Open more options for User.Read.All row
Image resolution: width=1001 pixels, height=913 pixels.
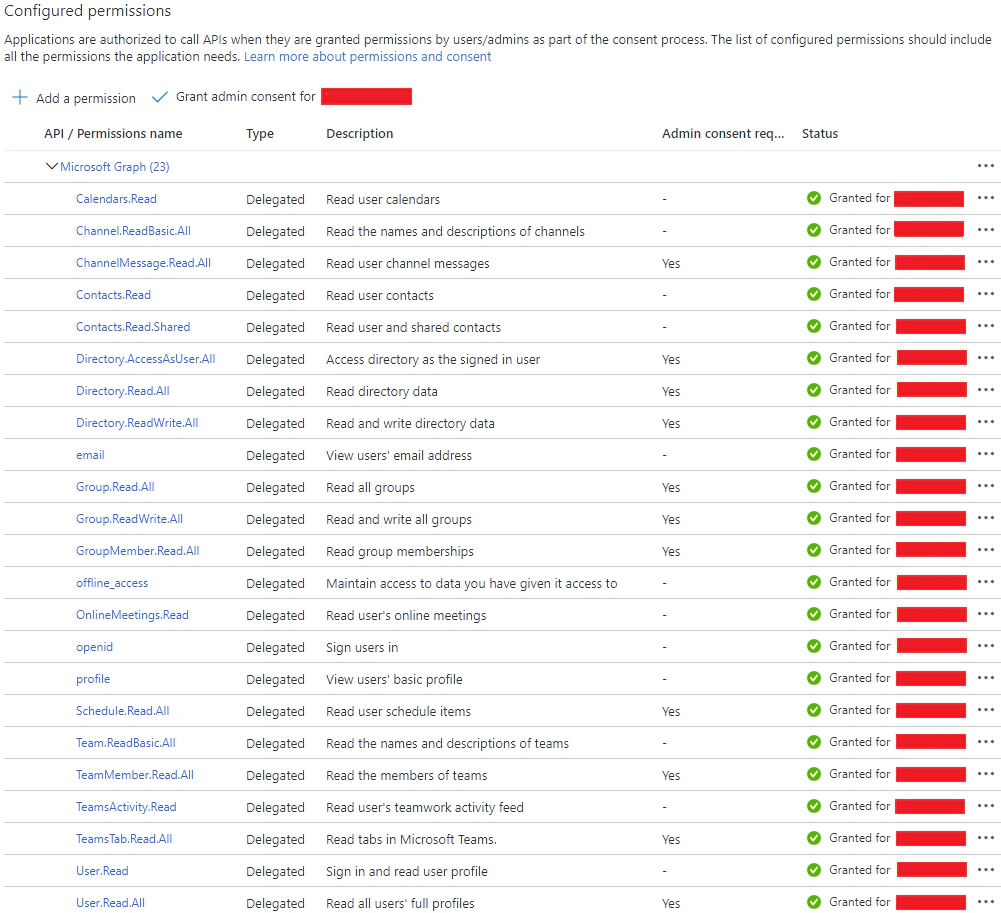985,902
